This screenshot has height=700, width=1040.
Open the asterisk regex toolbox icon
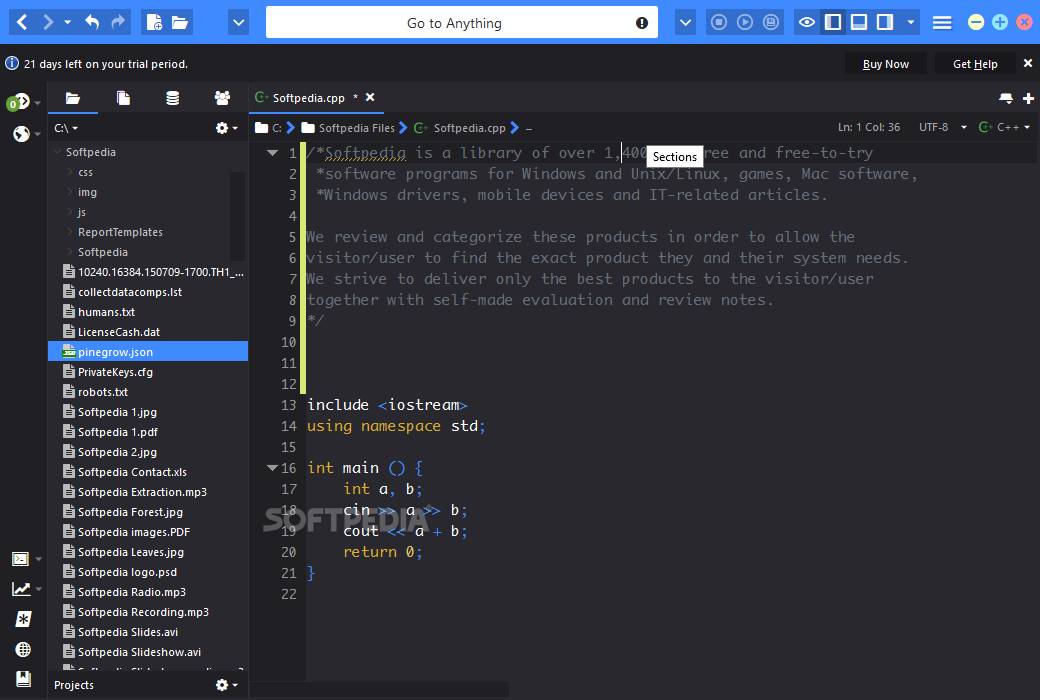(x=23, y=619)
